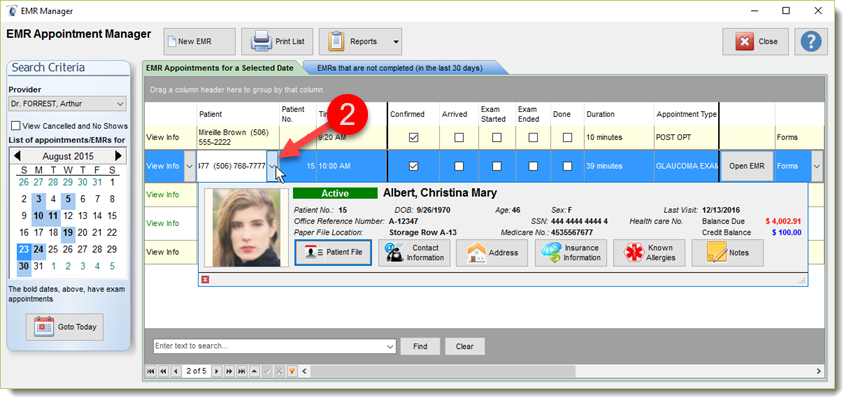Open the blue help question mark
The image size is (850, 404).
[811, 41]
